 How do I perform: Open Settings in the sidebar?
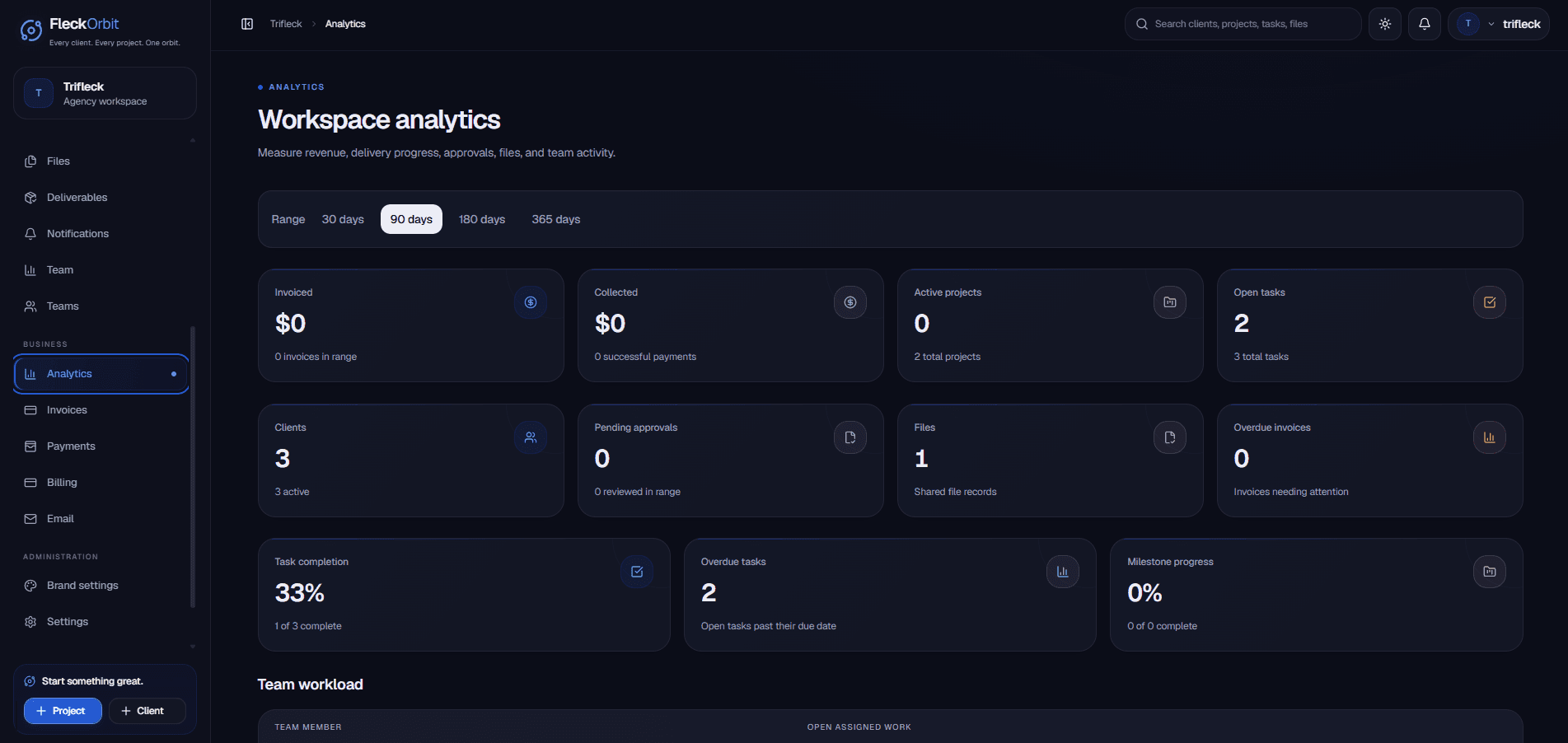coord(101,622)
